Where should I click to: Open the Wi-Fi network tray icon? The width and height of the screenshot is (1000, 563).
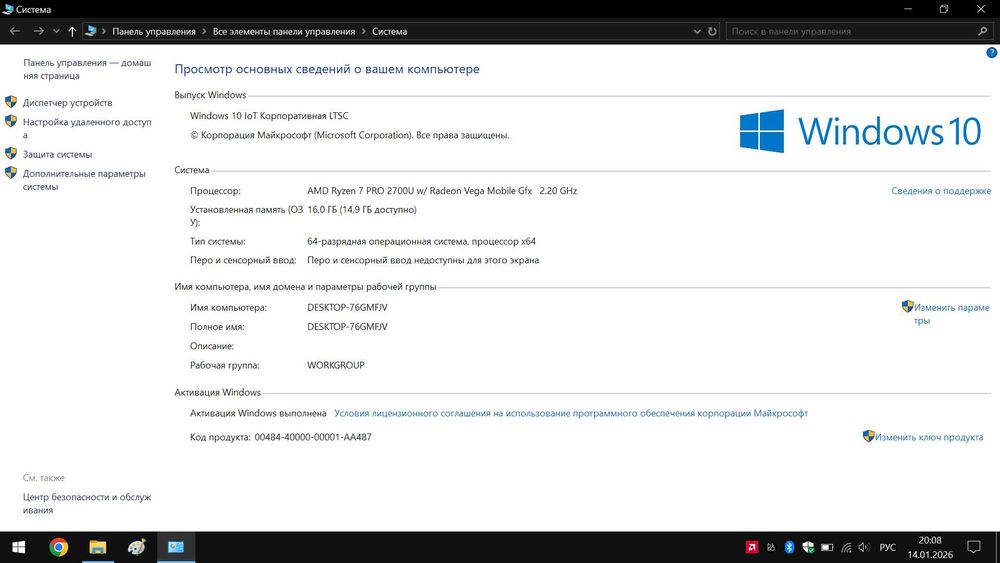coord(846,547)
